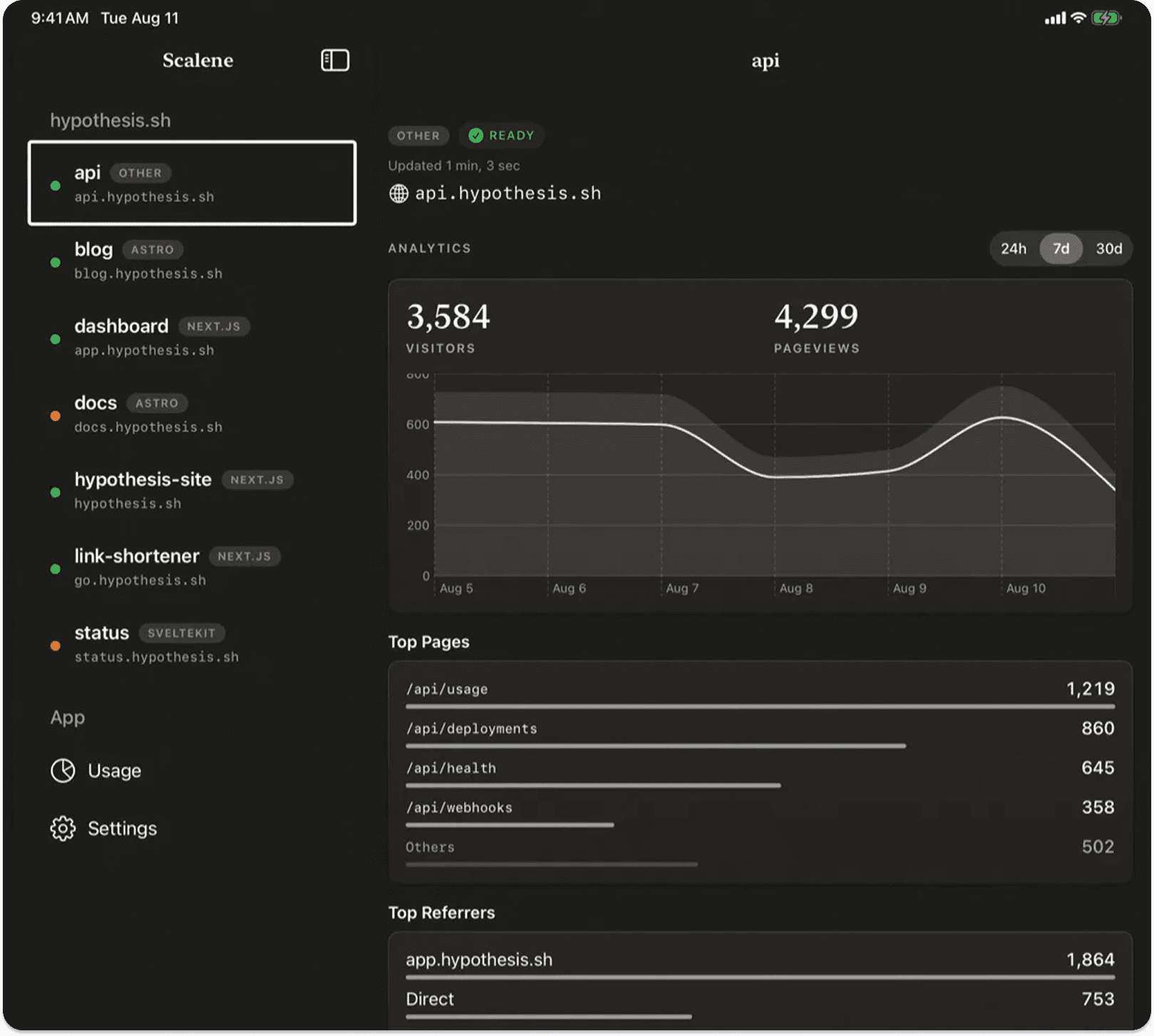Open the dashboard project
Image resolution: width=1154 pixels, height=1036 pixels.
point(192,337)
